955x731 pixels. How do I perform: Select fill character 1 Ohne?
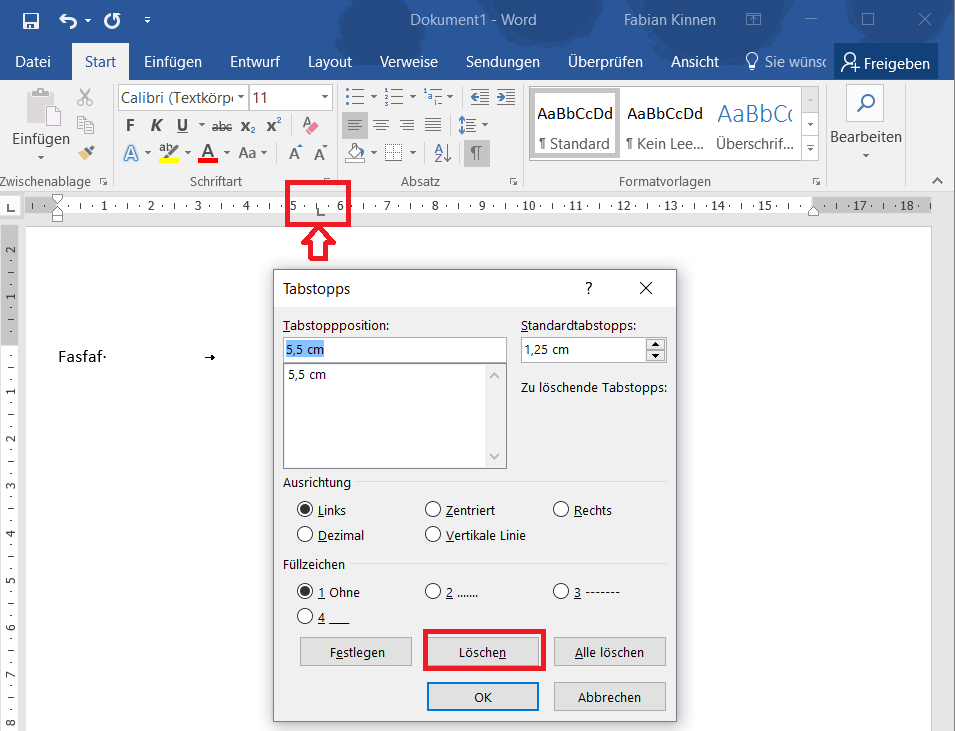(305, 591)
